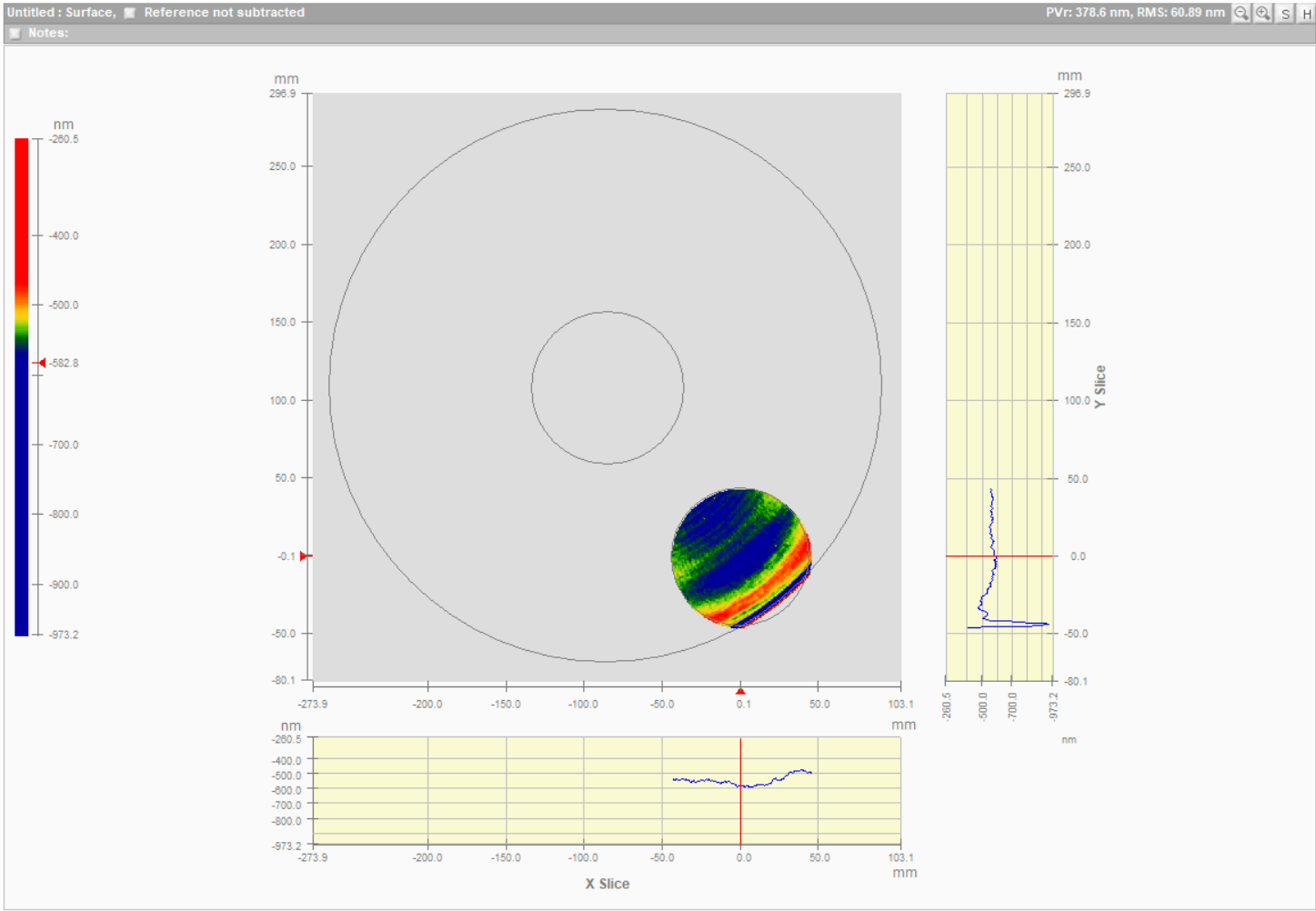Toggle the Notes checkbox
Image resolution: width=1316 pixels, height=911 pixels.
pyautogui.click(x=15, y=33)
